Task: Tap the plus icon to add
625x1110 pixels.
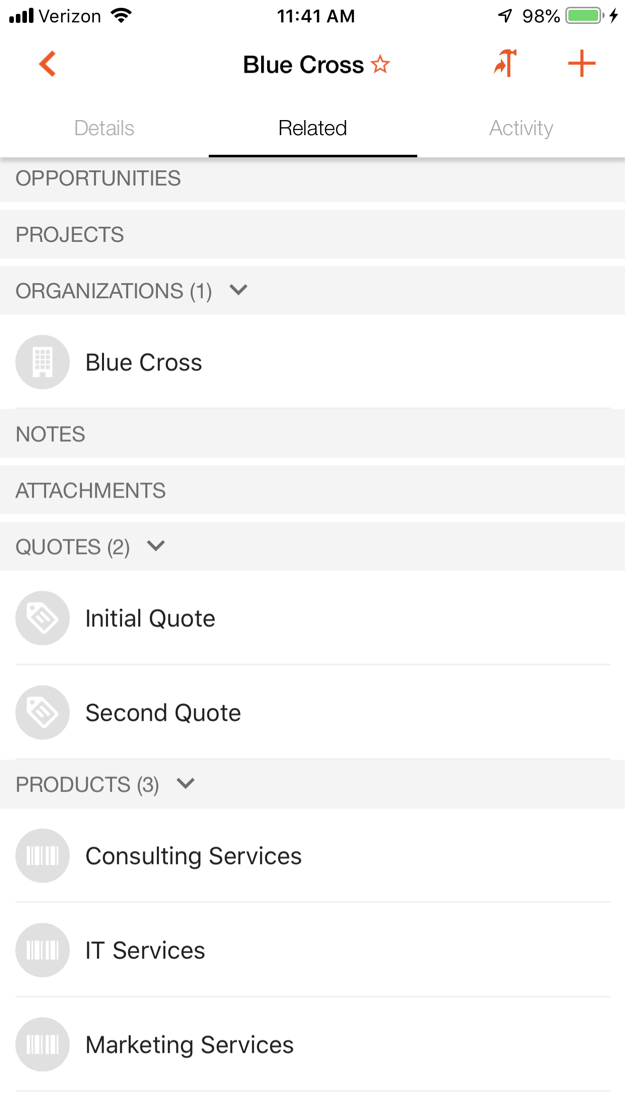Action: [581, 64]
